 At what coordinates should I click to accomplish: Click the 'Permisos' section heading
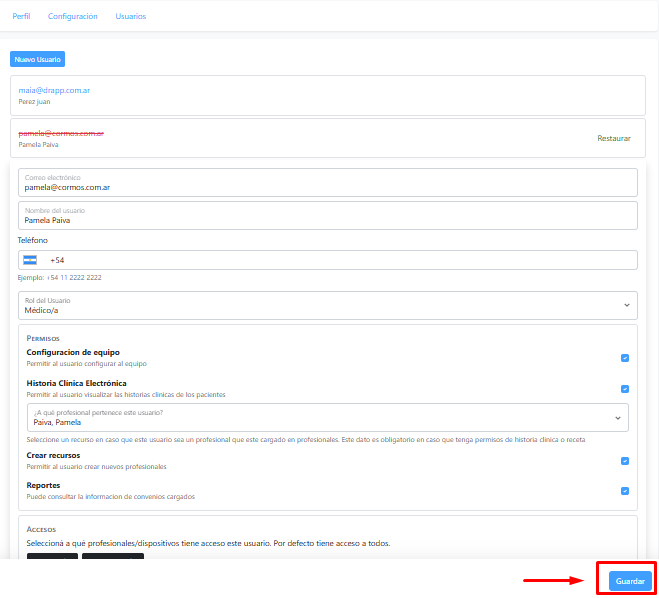(43, 338)
